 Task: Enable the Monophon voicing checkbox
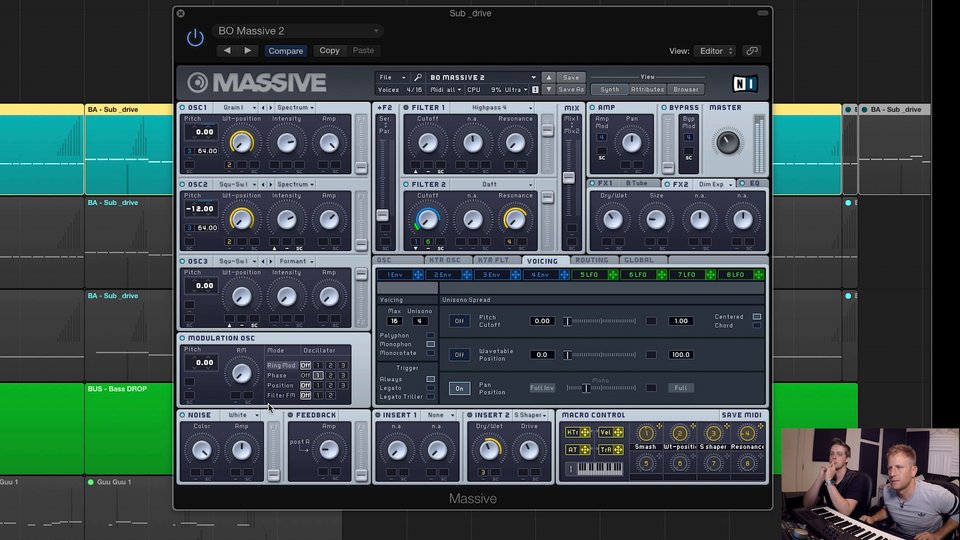[x=430, y=345]
